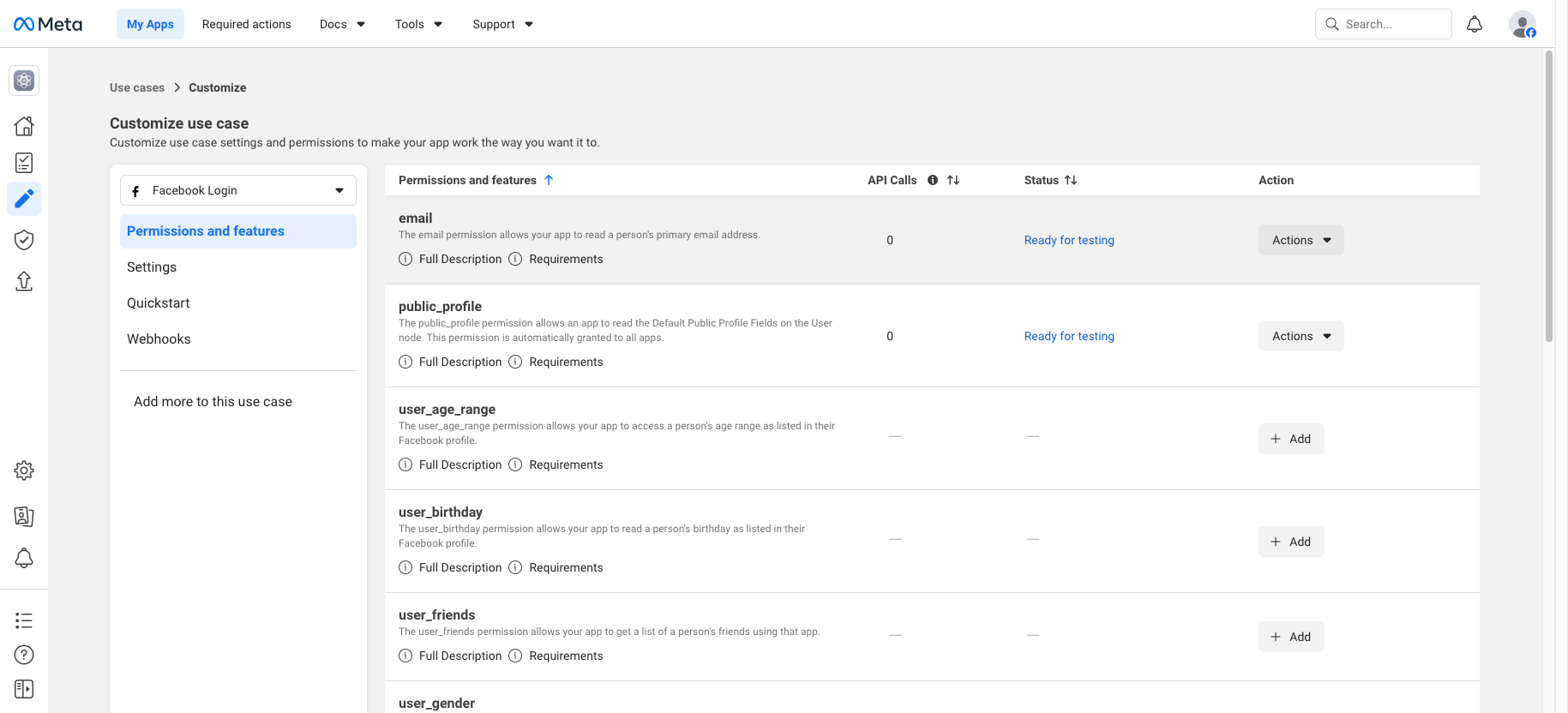This screenshot has height=713, width=1568.
Task: Open Actions dropdown for email
Action: tap(1301, 240)
